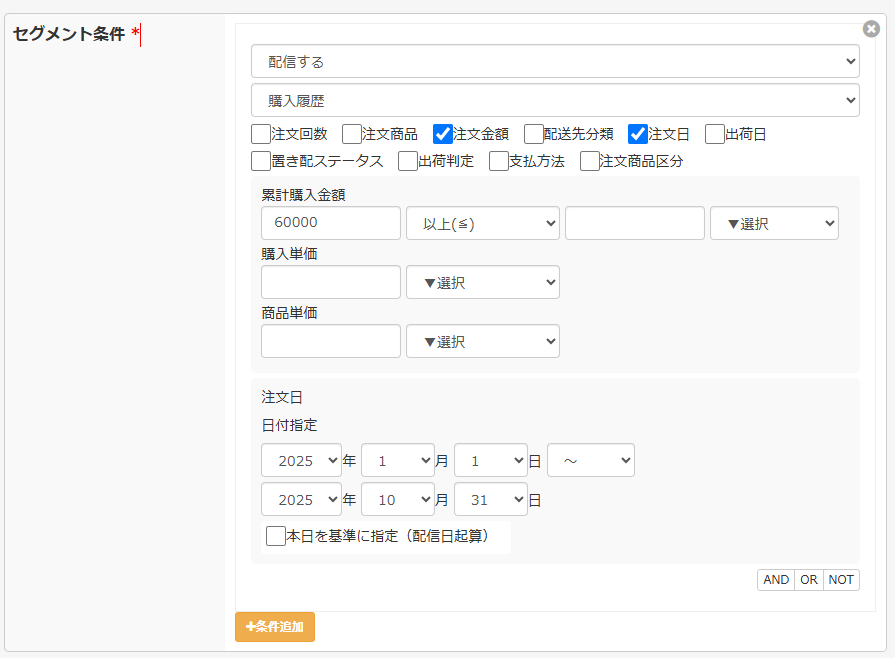The width and height of the screenshot is (895, 658).
Task: Open the 購入履歴 dropdown
Action: pyautogui.click(x=555, y=101)
